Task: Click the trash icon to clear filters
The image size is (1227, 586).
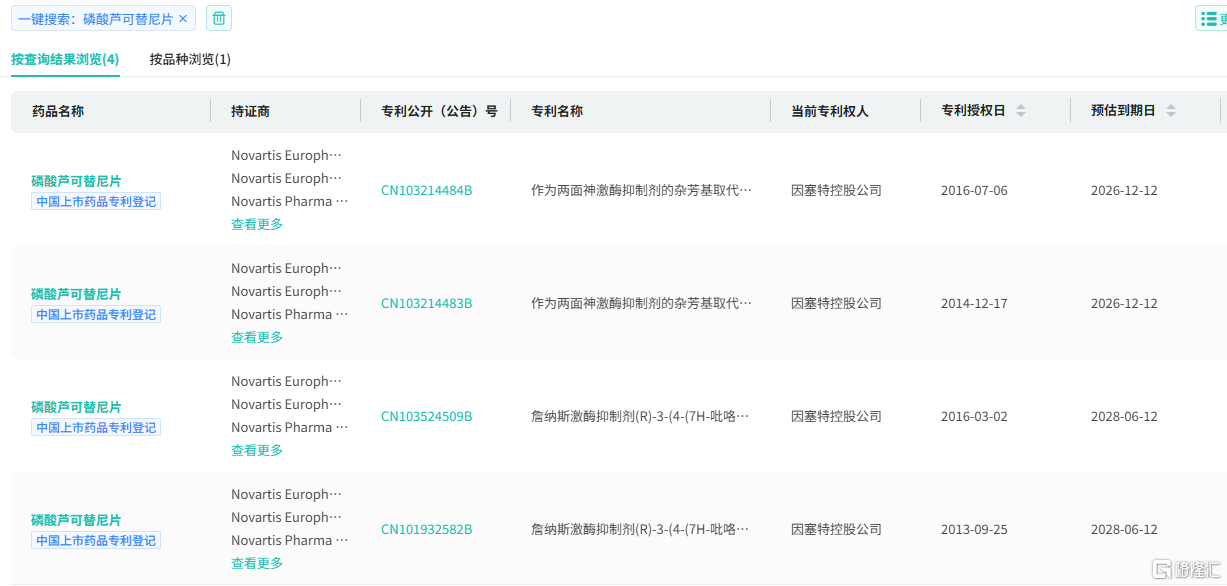Action: coord(219,18)
